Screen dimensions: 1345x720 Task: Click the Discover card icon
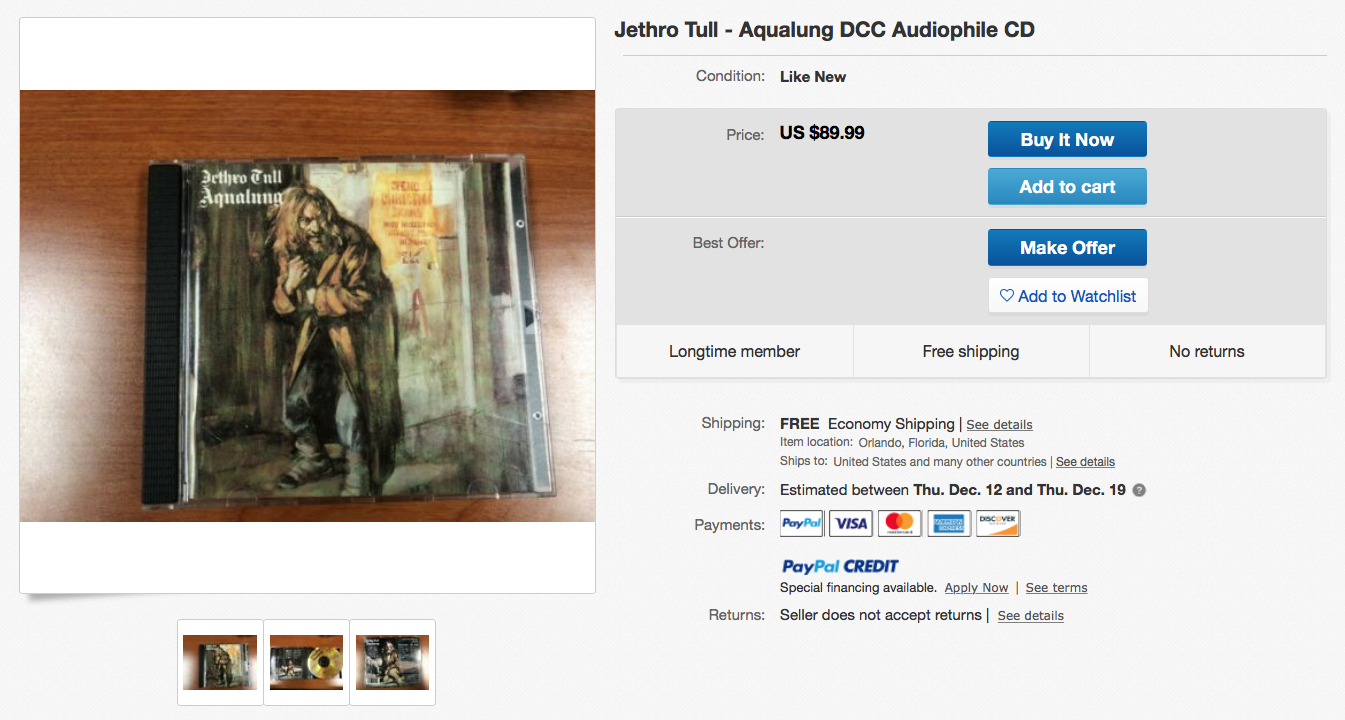tap(998, 523)
